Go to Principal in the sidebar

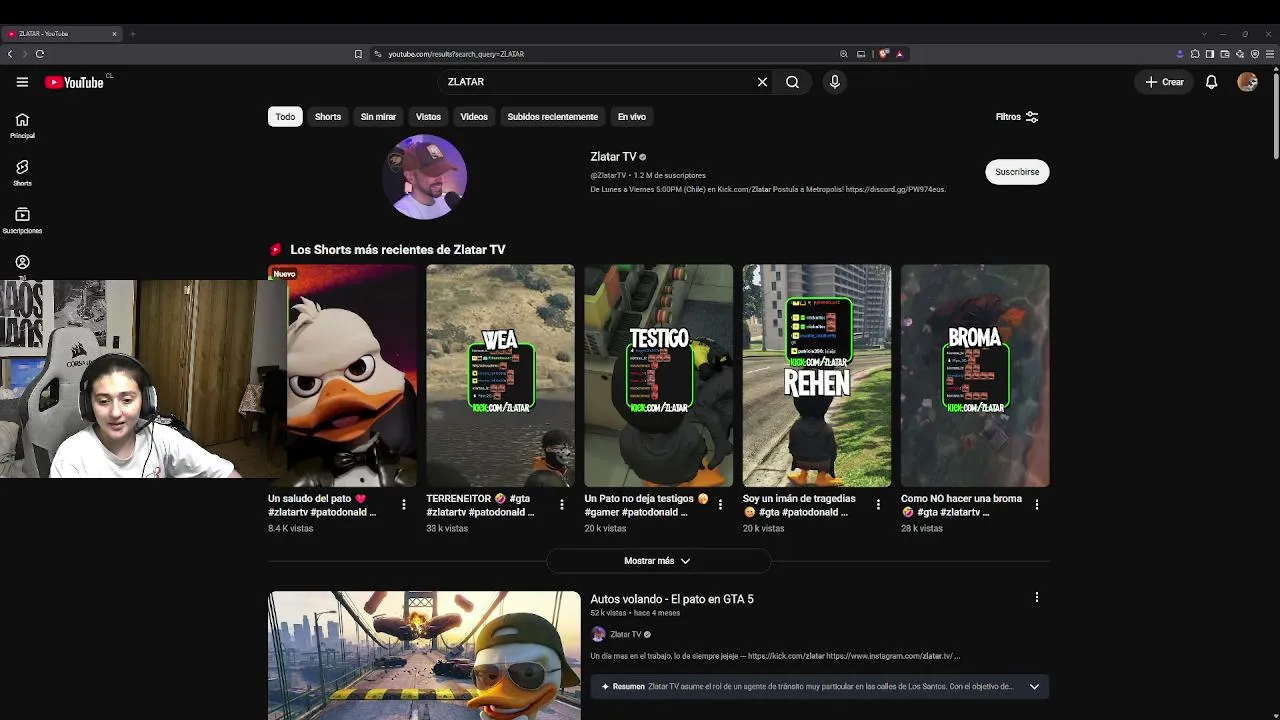22,126
